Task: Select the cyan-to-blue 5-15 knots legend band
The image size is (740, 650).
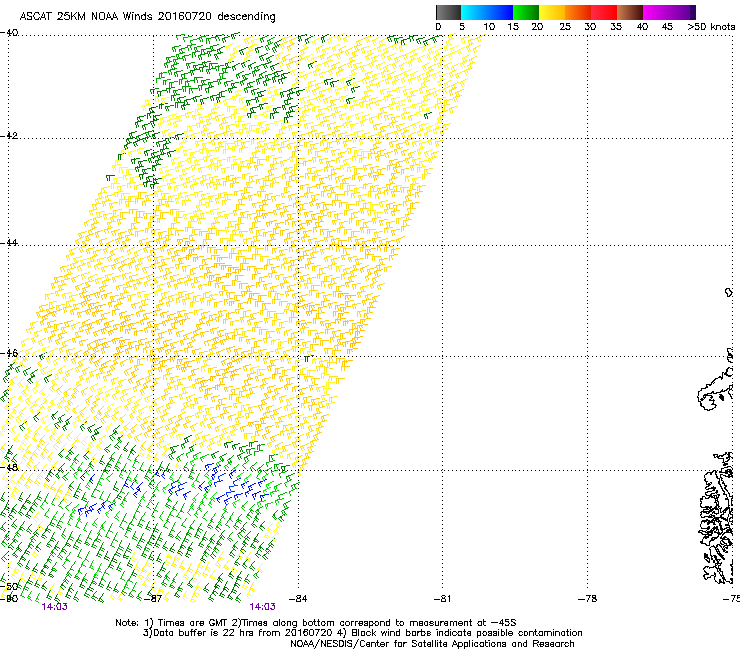Action: [x=487, y=12]
